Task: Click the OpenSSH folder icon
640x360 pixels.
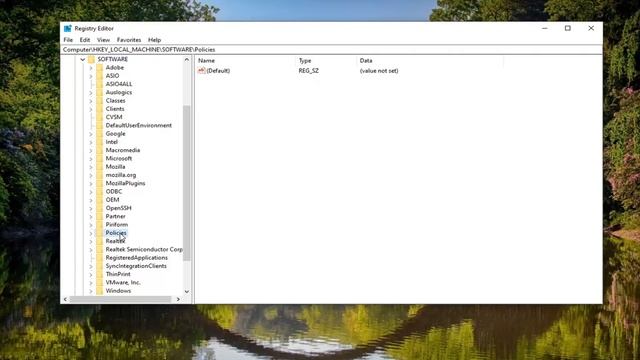Action: click(100, 208)
